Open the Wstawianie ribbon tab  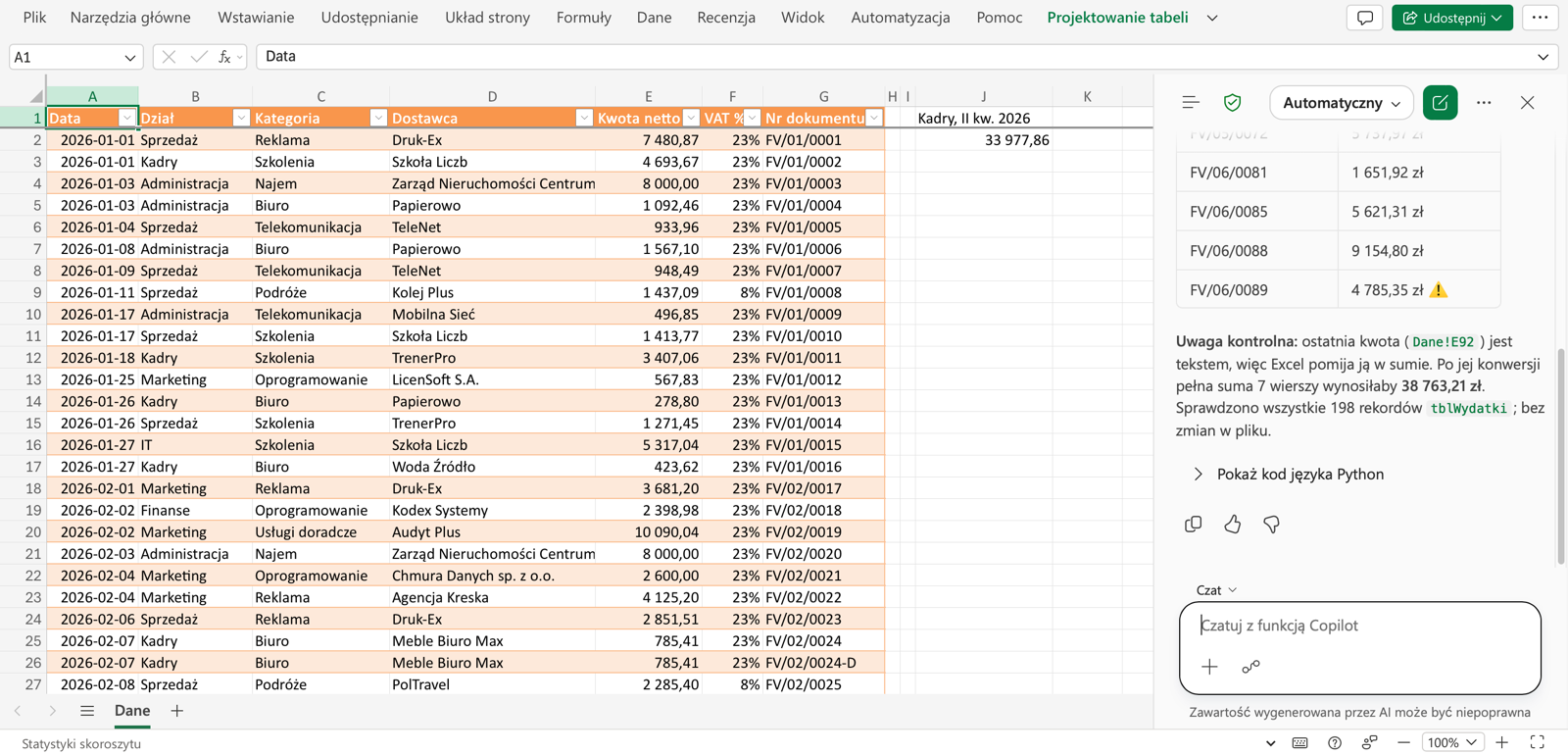click(256, 18)
